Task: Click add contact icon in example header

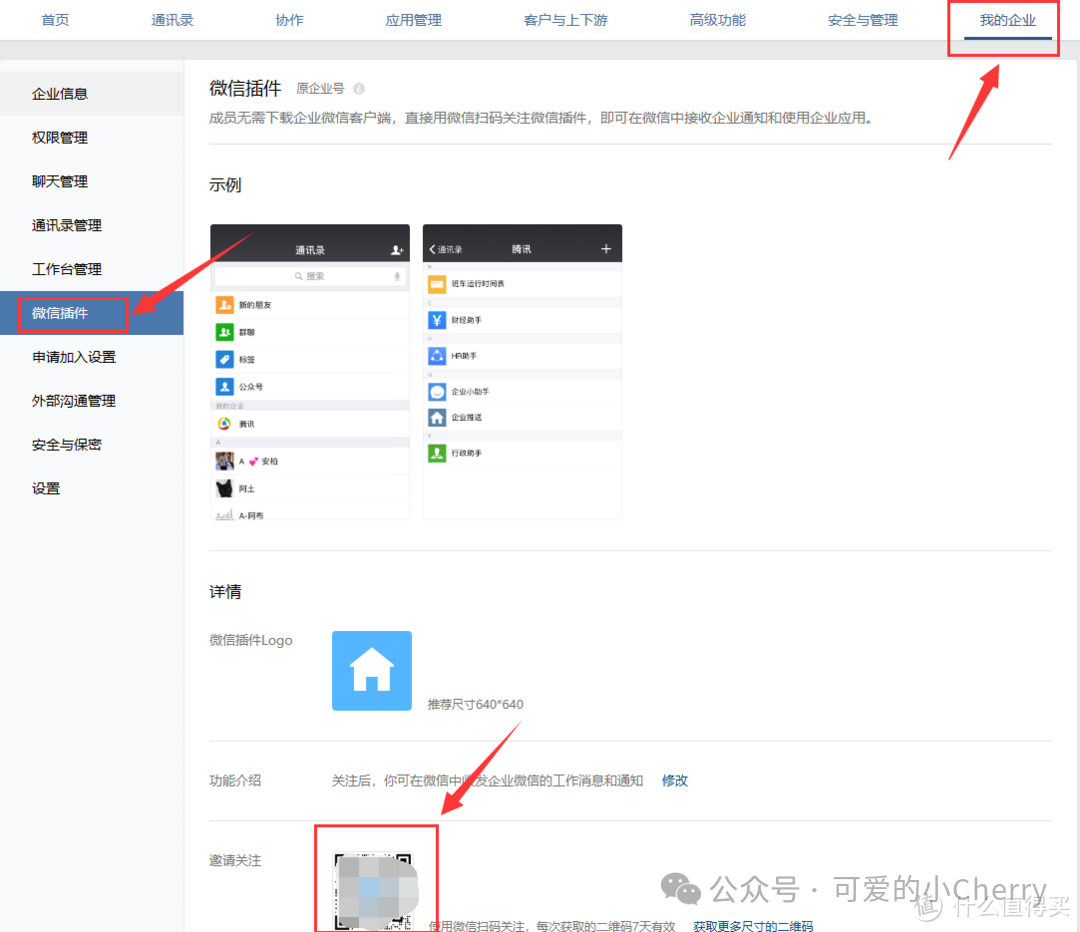Action: click(397, 250)
